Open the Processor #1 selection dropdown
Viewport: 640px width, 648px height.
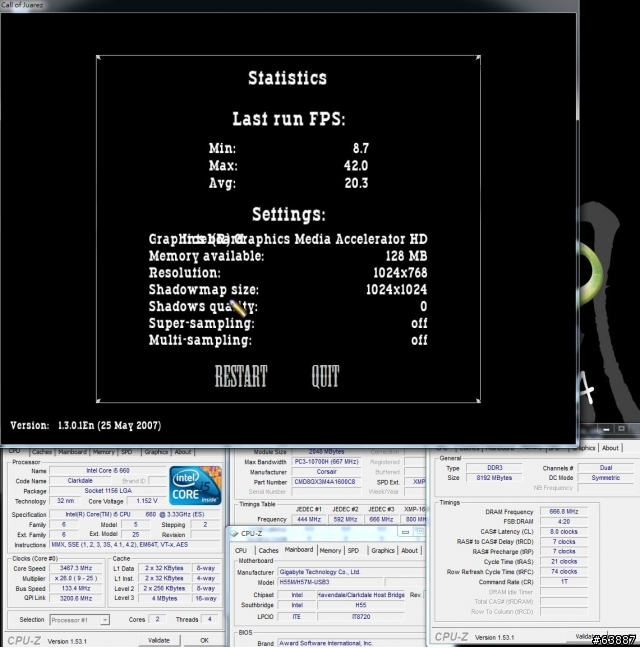tap(105, 619)
